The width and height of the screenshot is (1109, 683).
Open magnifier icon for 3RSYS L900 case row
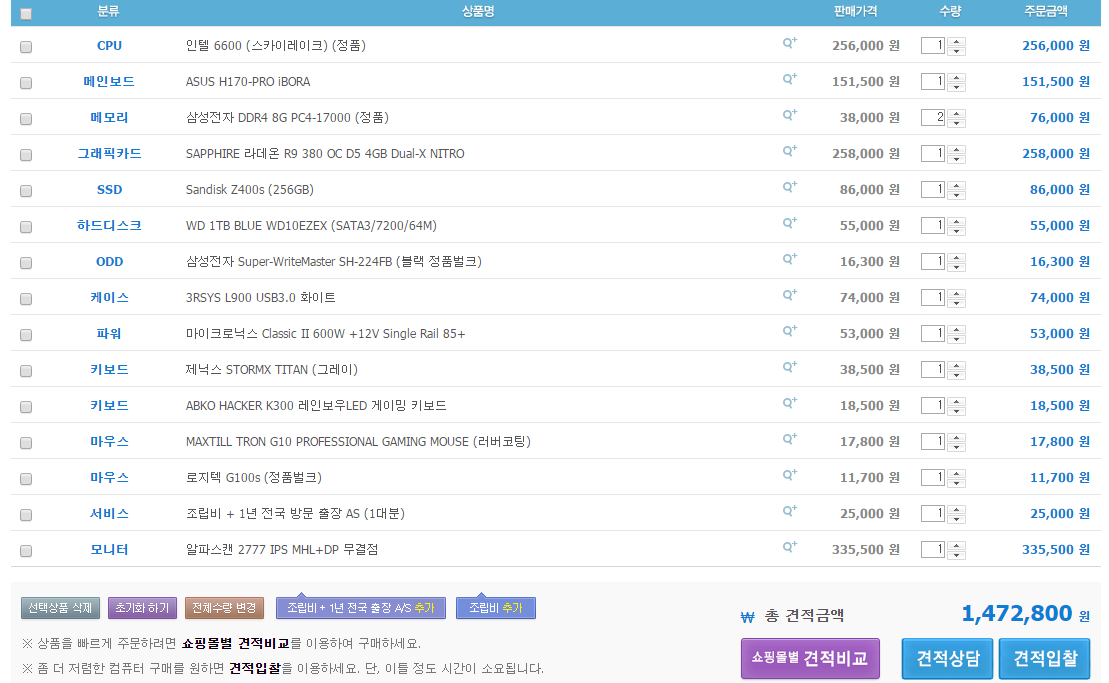(x=789, y=296)
